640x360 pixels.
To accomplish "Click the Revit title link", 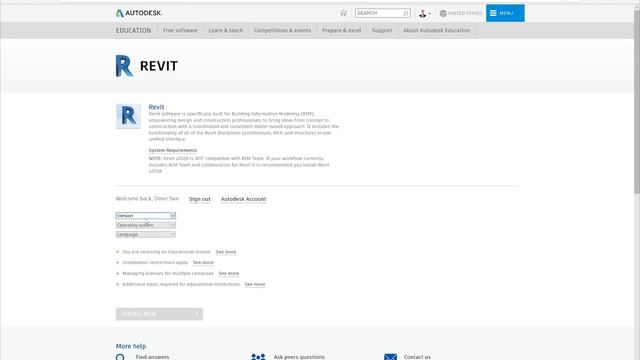I will pos(156,107).
